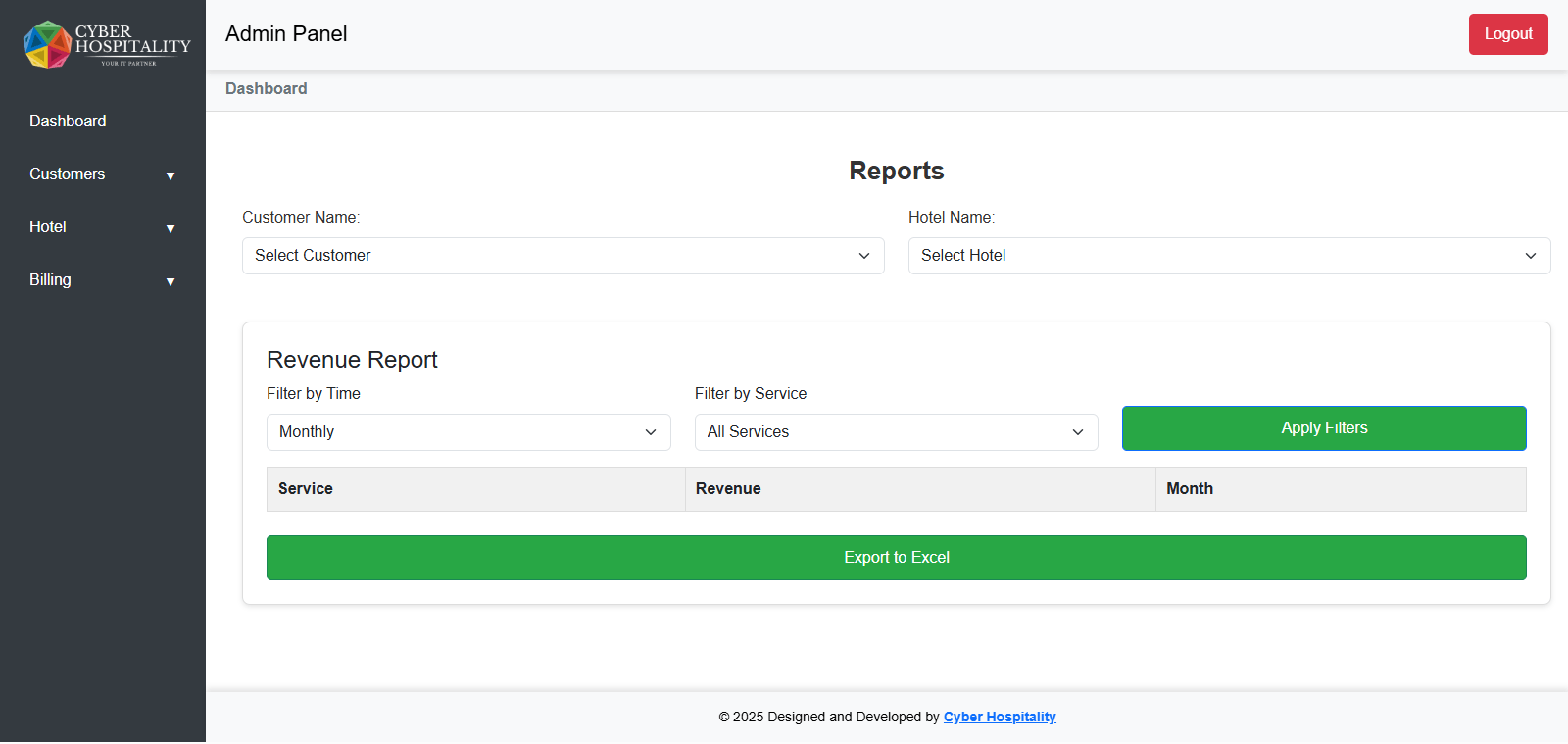Open Dashboard from the sidebar
1568x744 pixels.
[x=68, y=121]
